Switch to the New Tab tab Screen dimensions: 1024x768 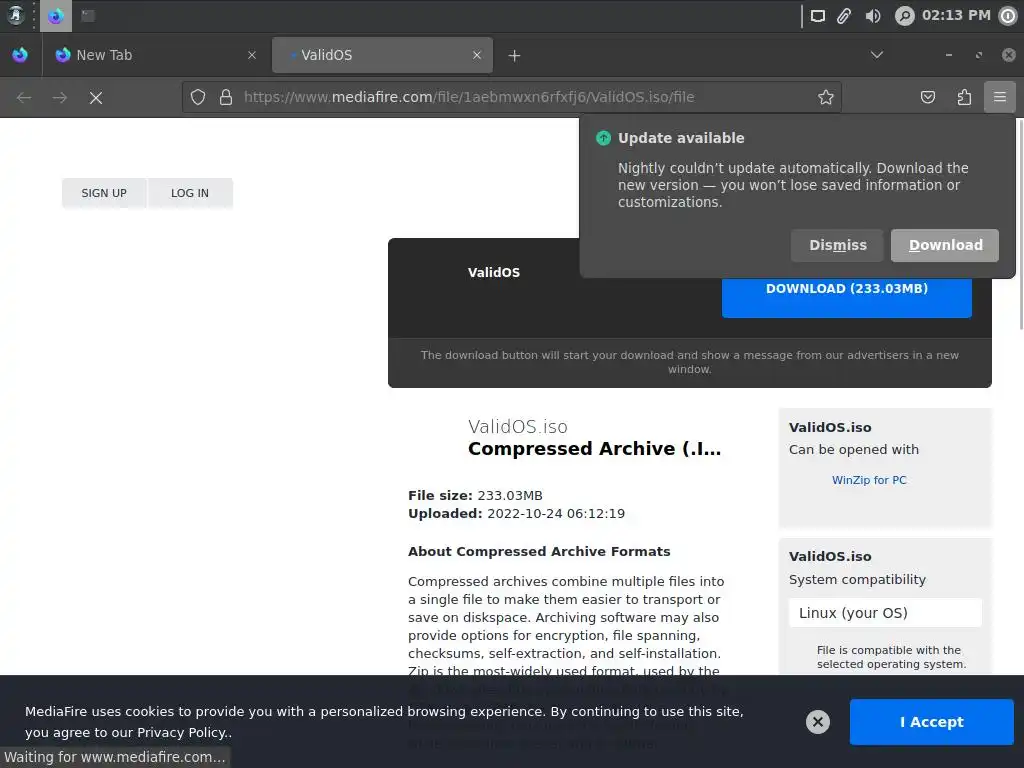pos(155,55)
